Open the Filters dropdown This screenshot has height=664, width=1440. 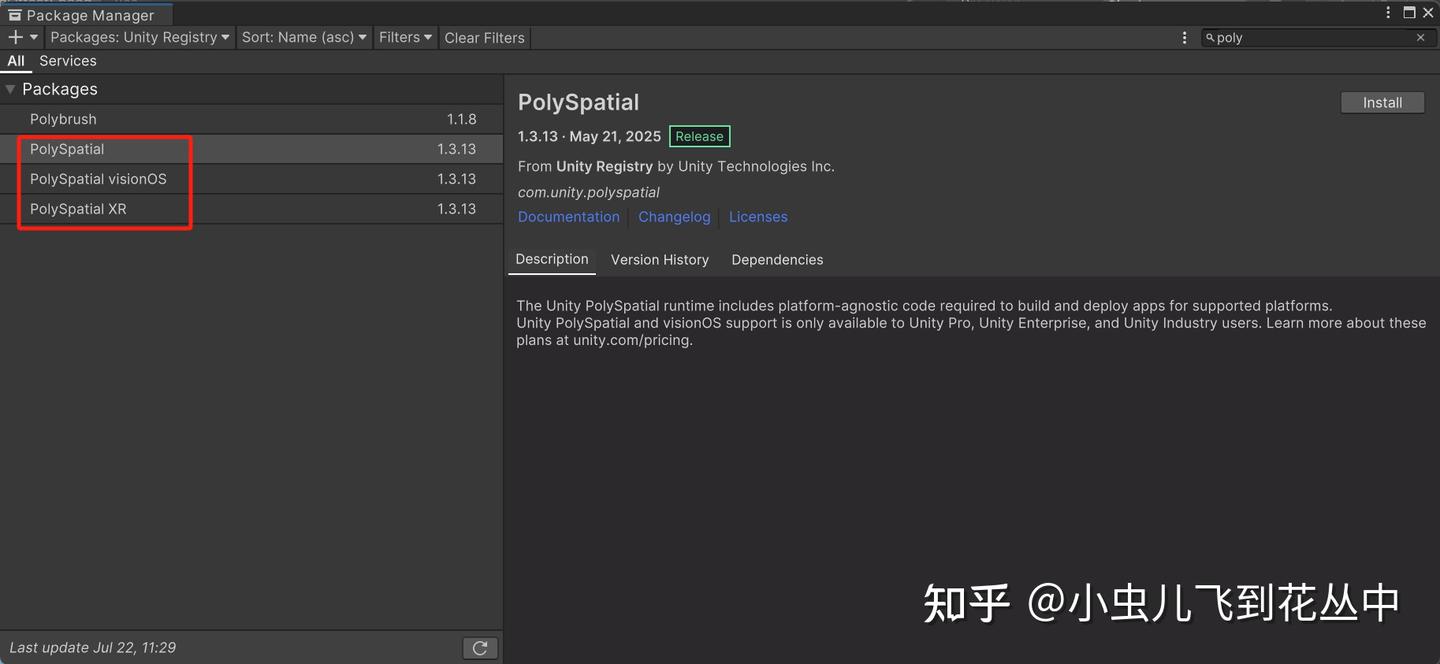coord(405,37)
